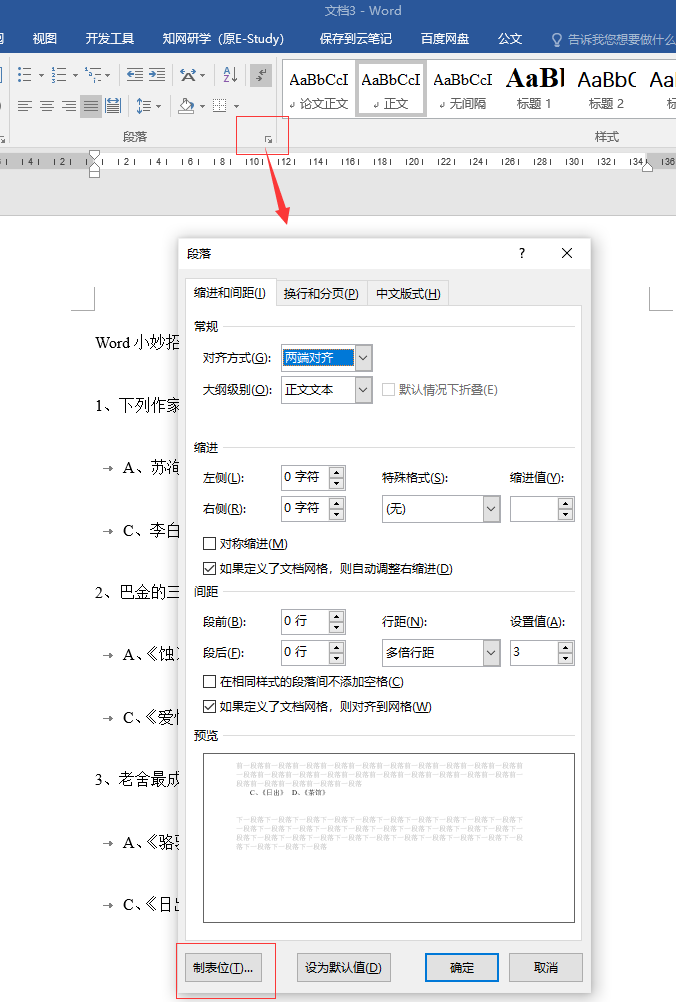Viewport: 676px width, 1002px height.
Task: Open the 百度网盘 ribbon tab
Action: [x=445, y=39]
